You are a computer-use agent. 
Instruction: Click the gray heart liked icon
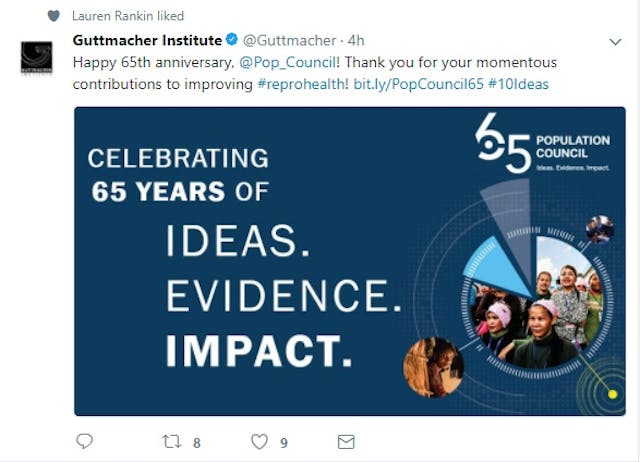53,16
